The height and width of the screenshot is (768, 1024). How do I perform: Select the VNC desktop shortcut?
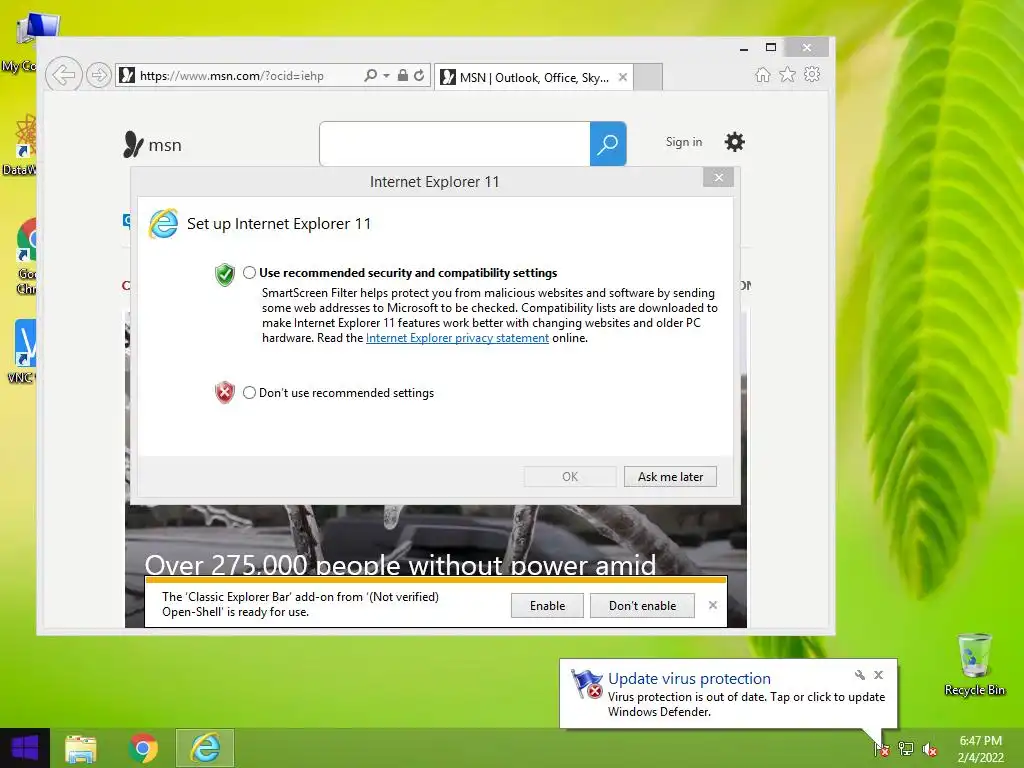click(x=23, y=351)
